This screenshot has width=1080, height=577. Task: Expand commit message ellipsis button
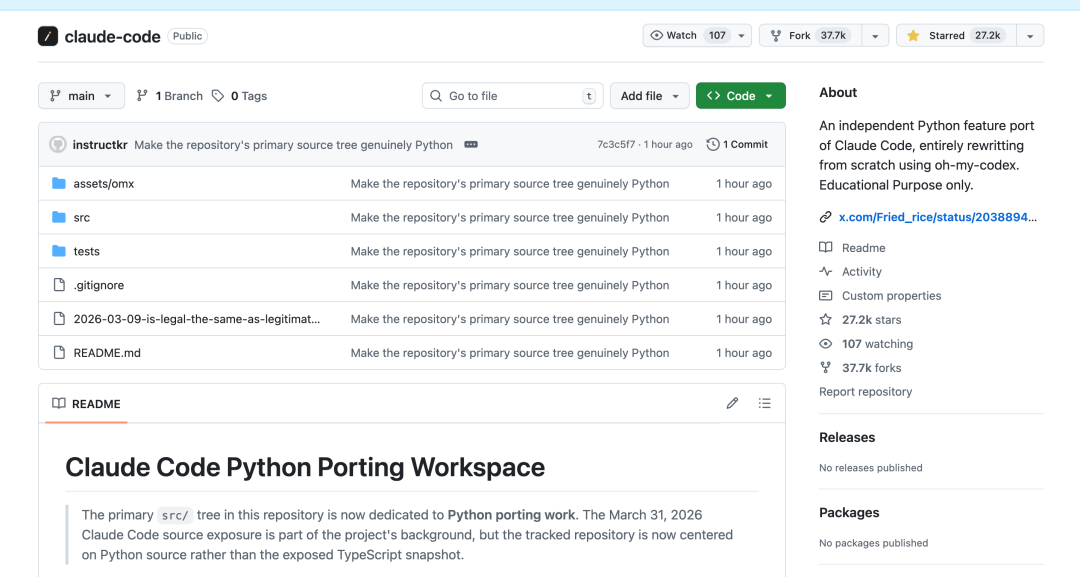pos(471,145)
